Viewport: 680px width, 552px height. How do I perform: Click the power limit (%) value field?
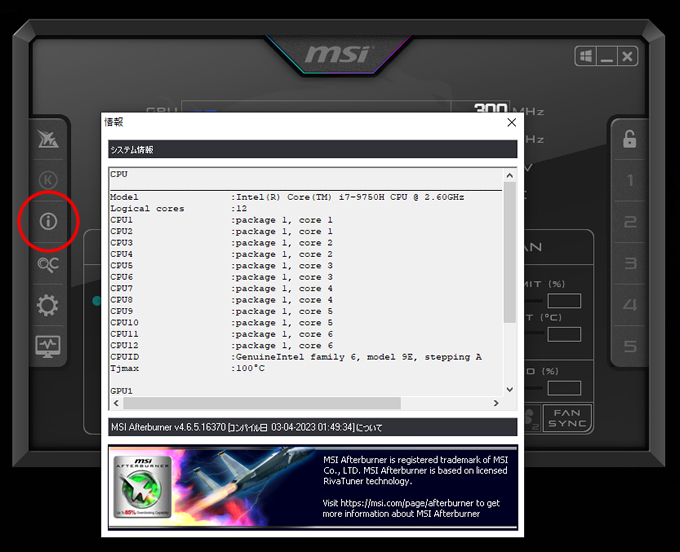[x=564, y=300]
